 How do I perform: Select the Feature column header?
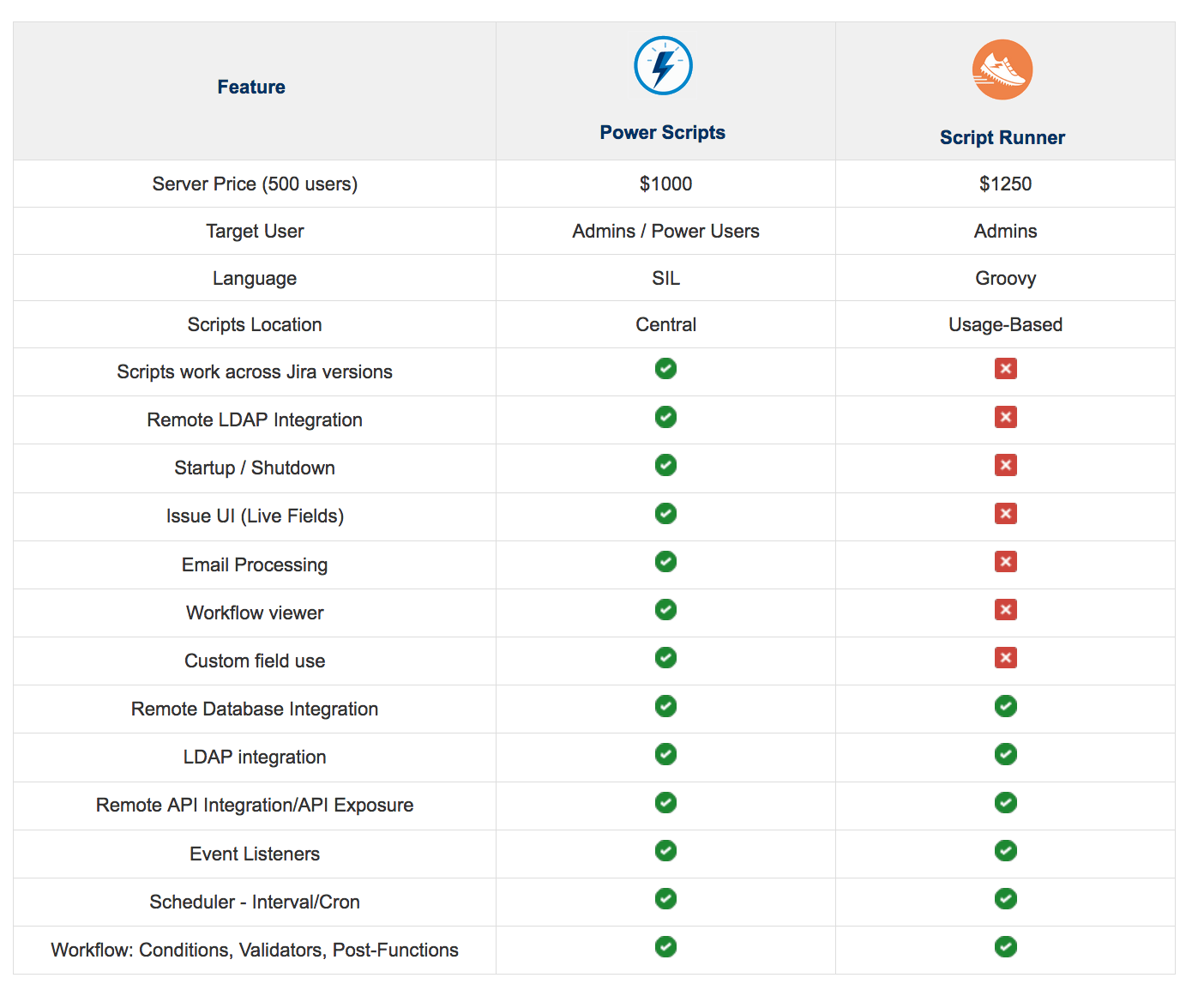click(x=251, y=86)
